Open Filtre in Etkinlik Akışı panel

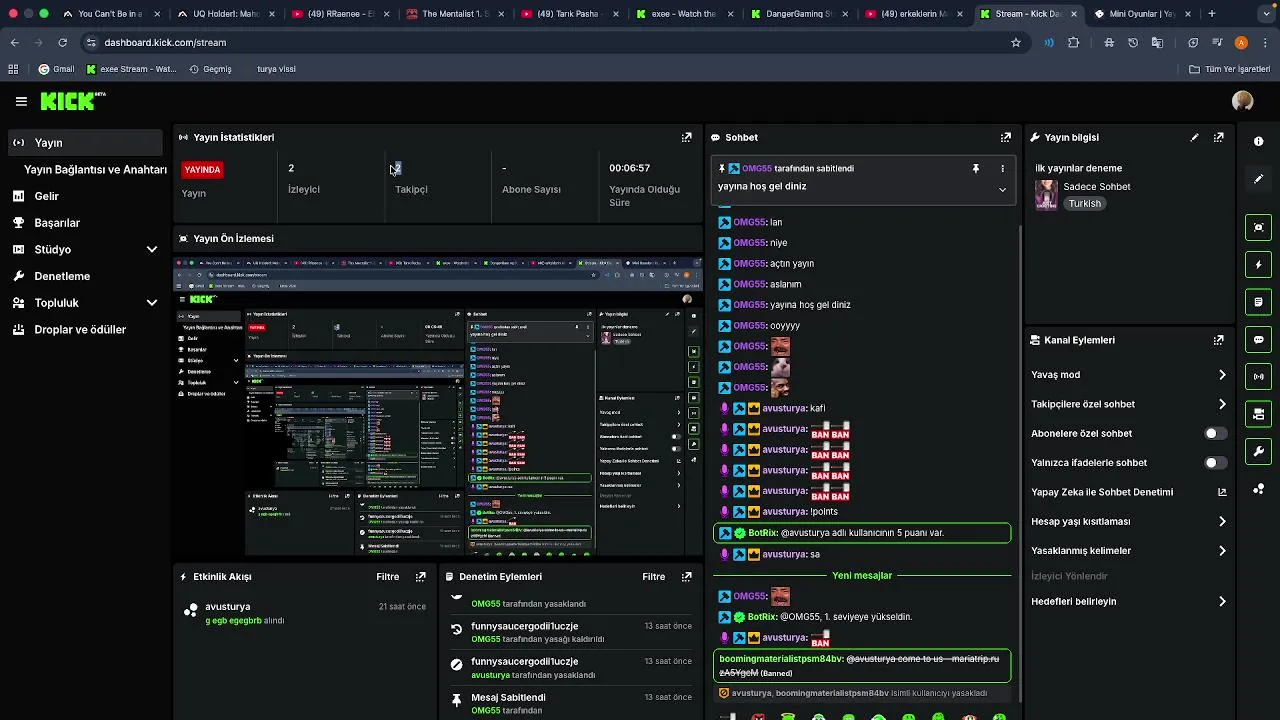click(388, 577)
